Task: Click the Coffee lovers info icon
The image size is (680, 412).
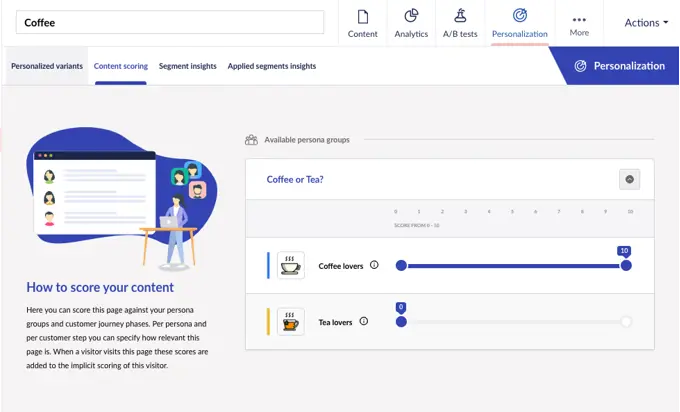Action: 374,265
